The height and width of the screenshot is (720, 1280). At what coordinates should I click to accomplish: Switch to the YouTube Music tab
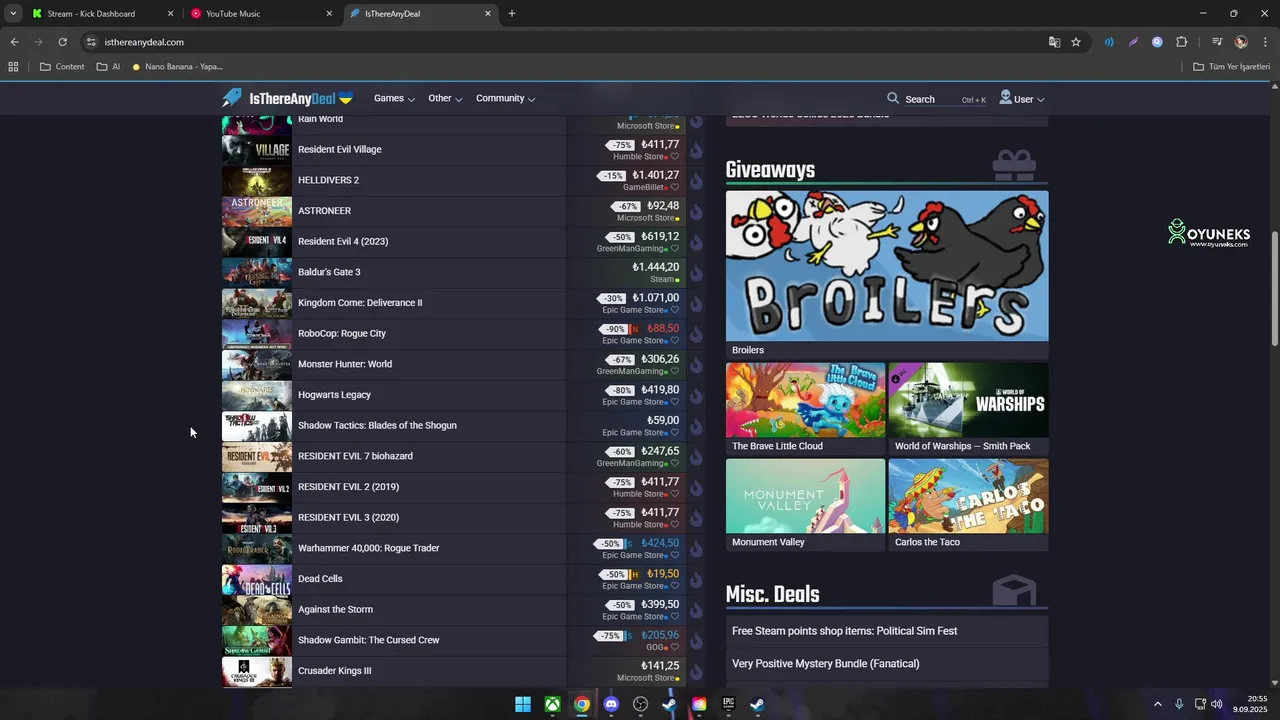[x=262, y=14]
